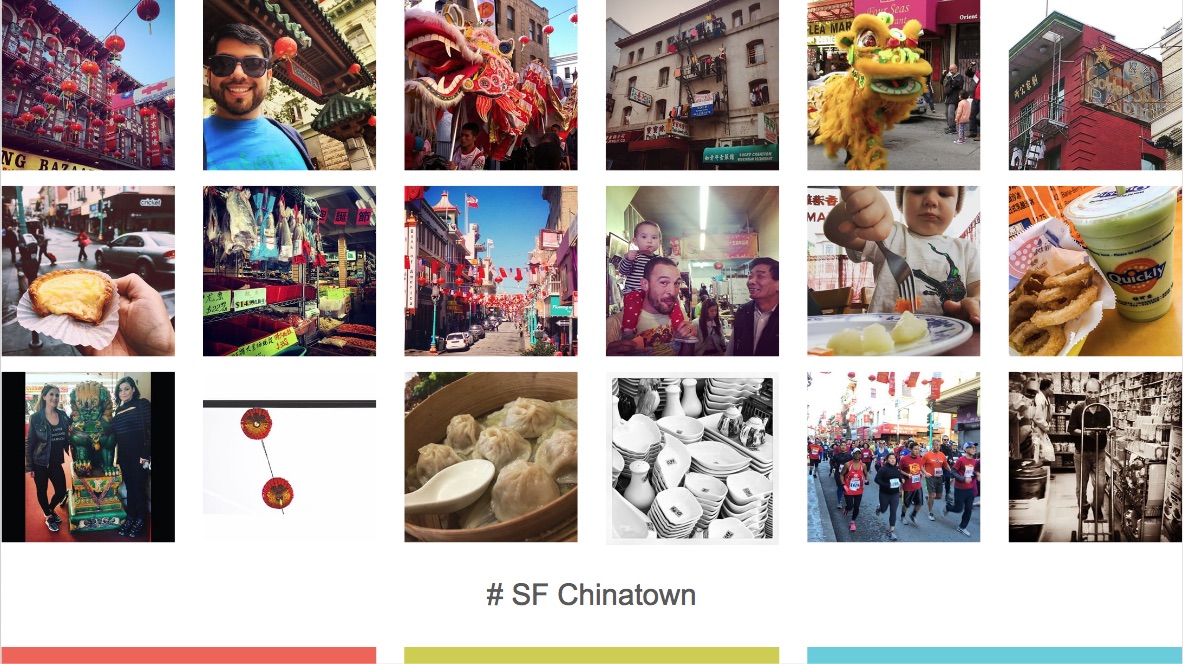
Task: Select the sepia grocery store aisle photo
Action: coord(1095,456)
